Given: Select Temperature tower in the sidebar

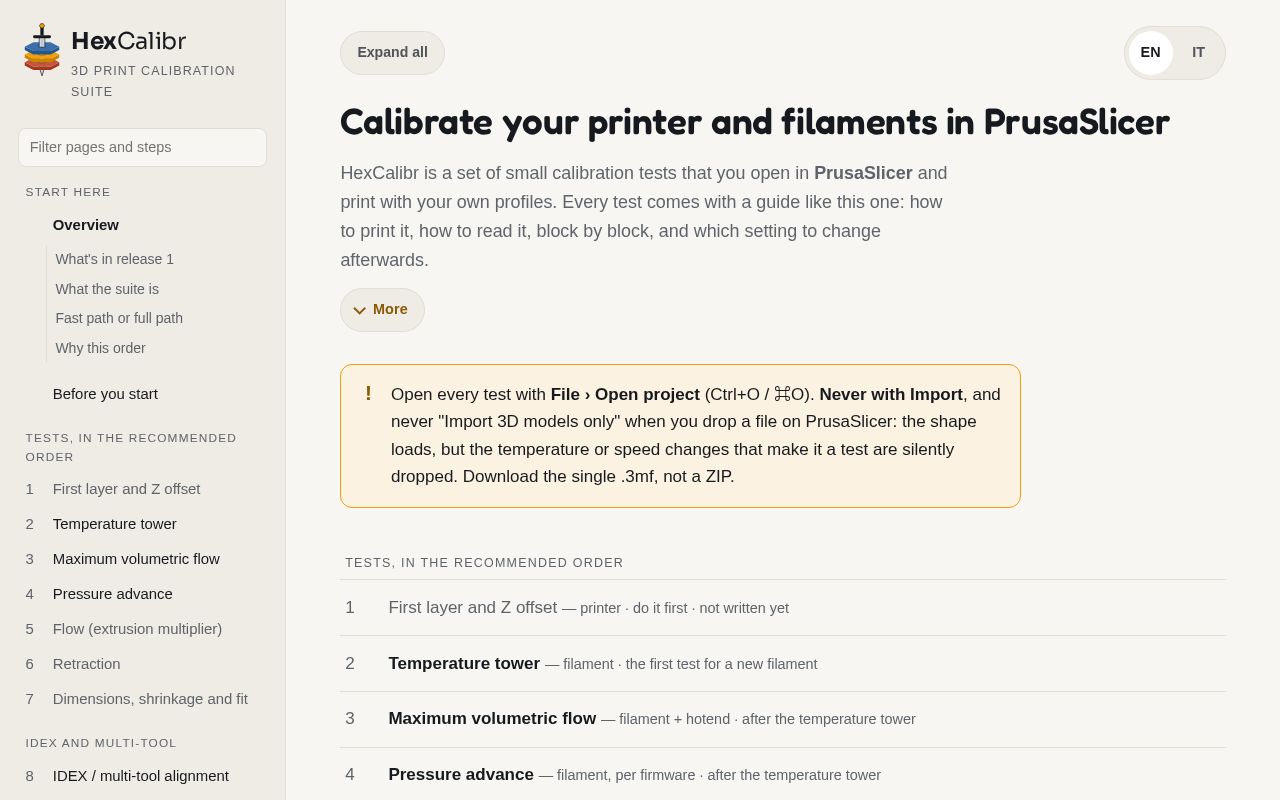Looking at the screenshot, I should pyautogui.click(x=142, y=524).
